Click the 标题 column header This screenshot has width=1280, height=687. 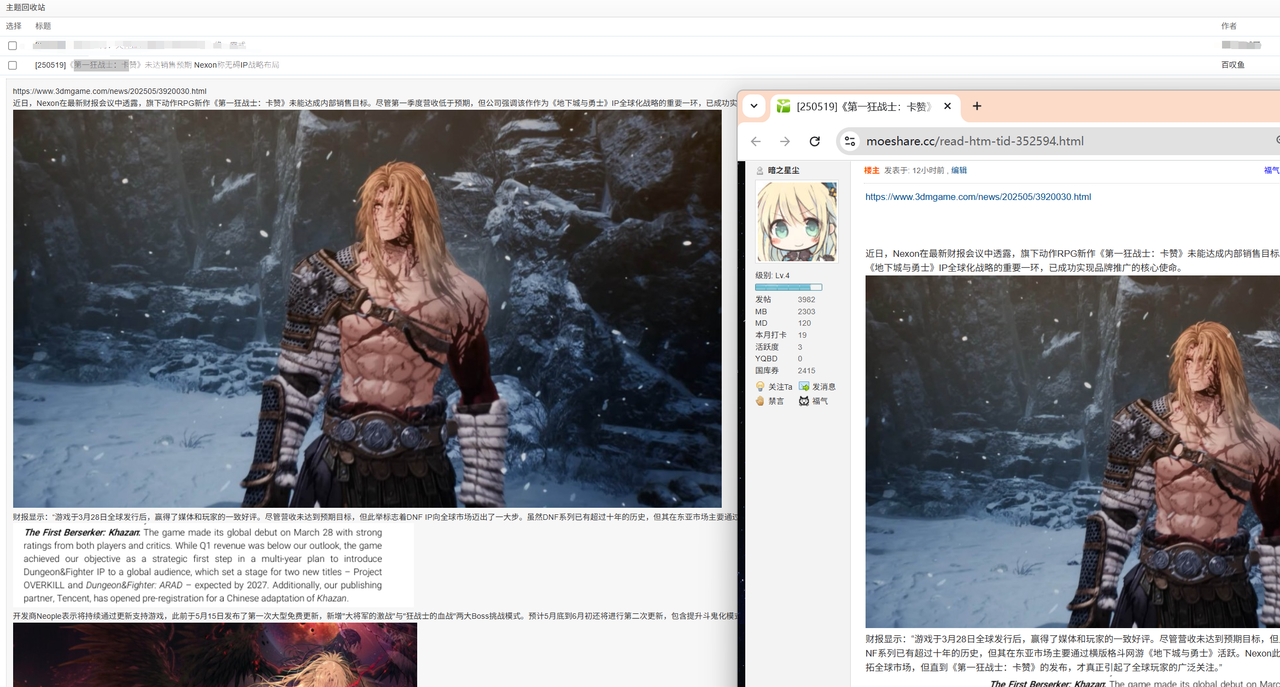pos(43,26)
